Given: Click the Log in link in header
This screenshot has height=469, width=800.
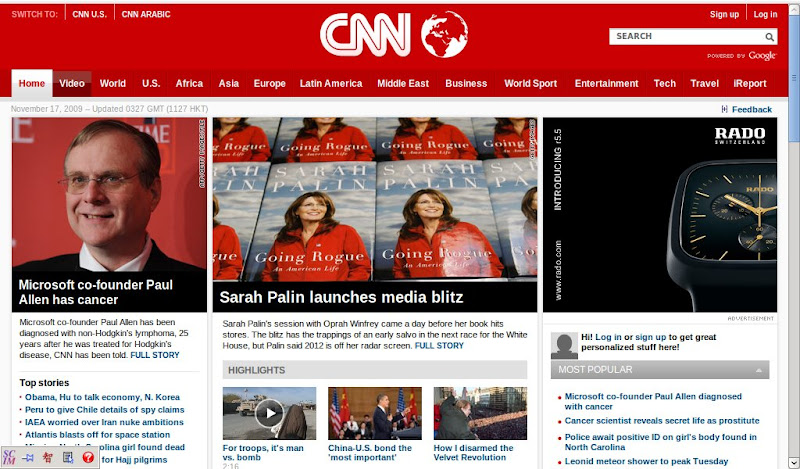Looking at the screenshot, I should [766, 14].
